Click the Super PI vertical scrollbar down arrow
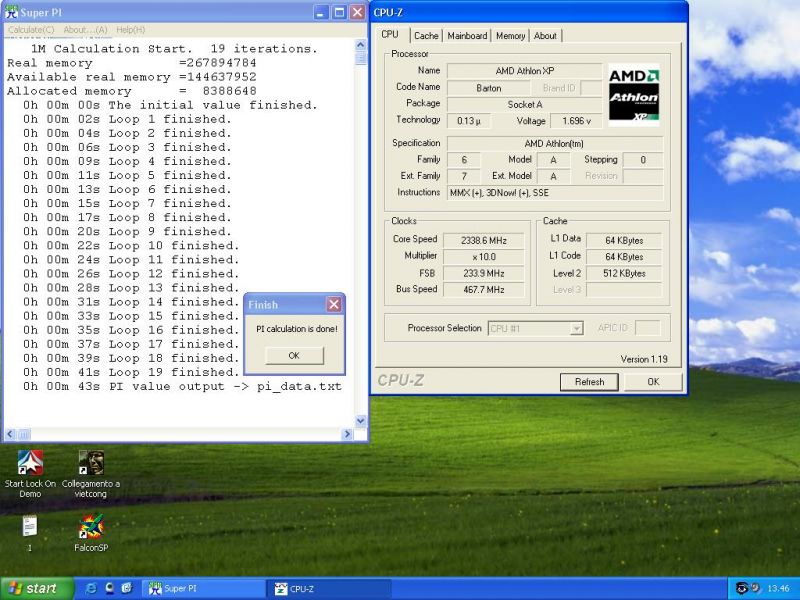Image resolution: width=800 pixels, height=600 pixels. point(361,421)
